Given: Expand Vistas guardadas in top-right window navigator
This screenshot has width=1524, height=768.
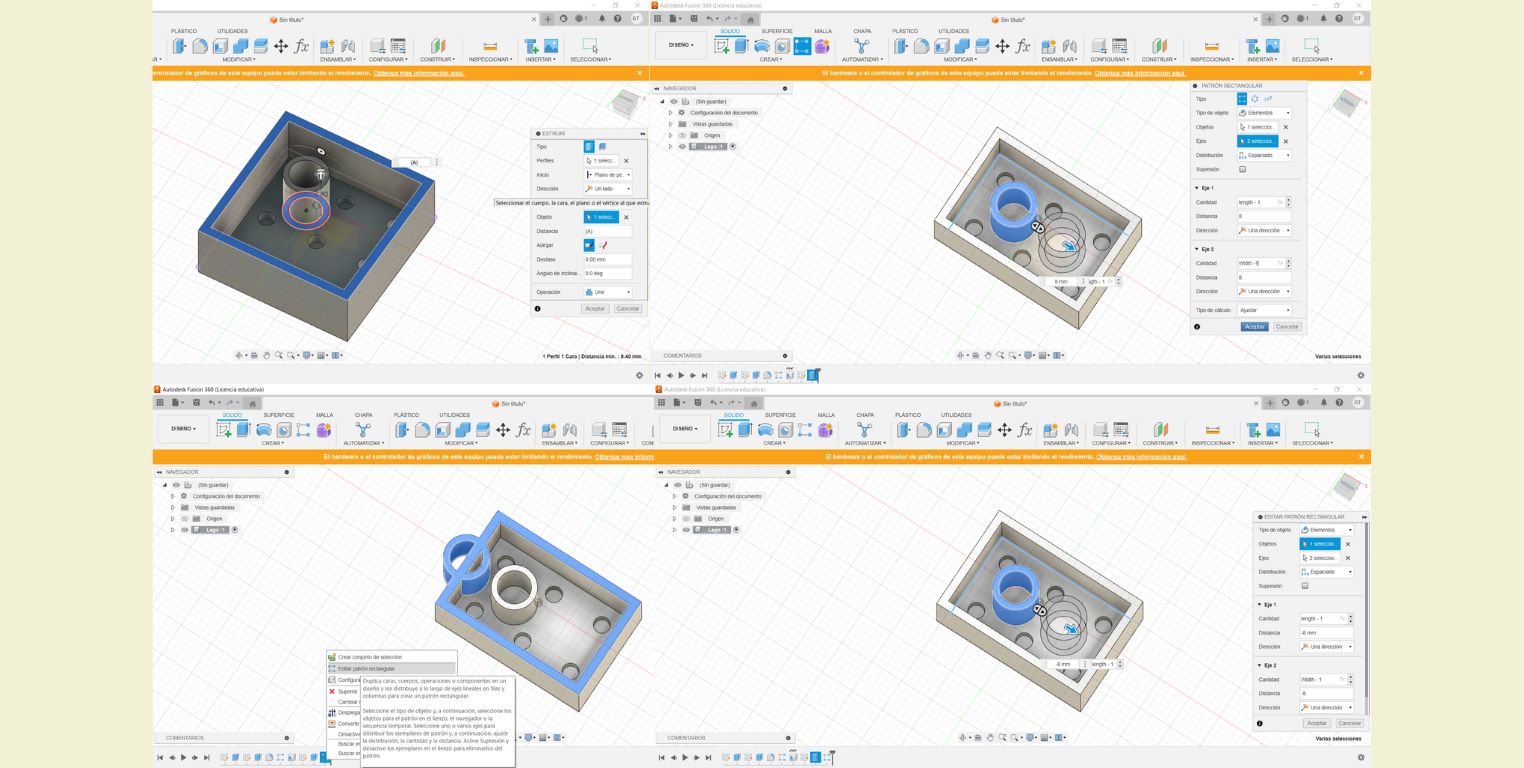Looking at the screenshot, I should click(x=671, y=124).
